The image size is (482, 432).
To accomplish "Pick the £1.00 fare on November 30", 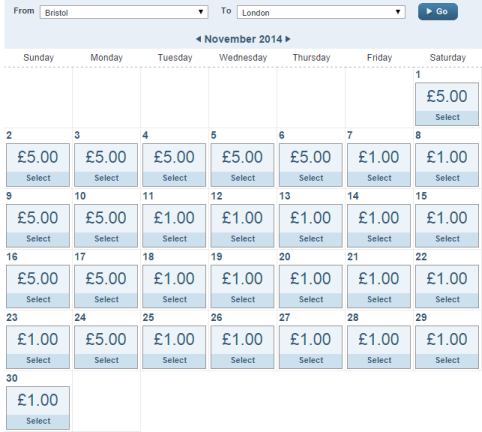I will point(38,408).
